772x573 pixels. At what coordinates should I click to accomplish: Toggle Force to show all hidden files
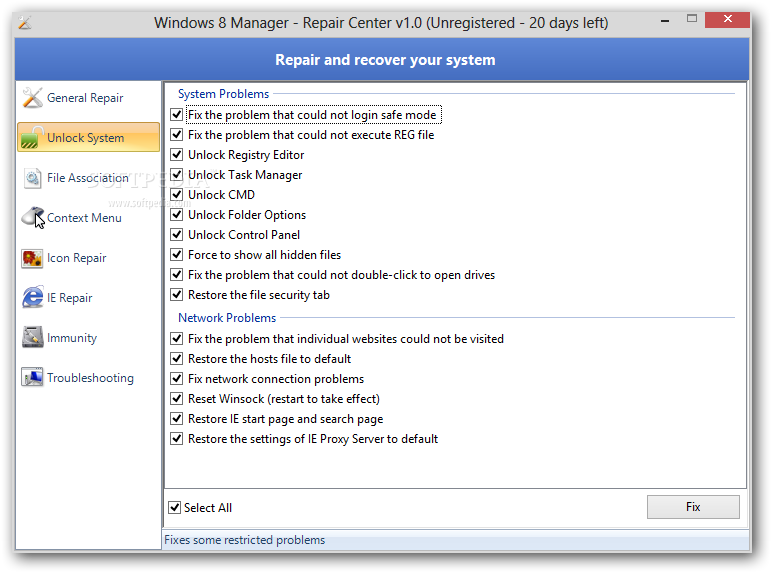[x=176, y=255]
